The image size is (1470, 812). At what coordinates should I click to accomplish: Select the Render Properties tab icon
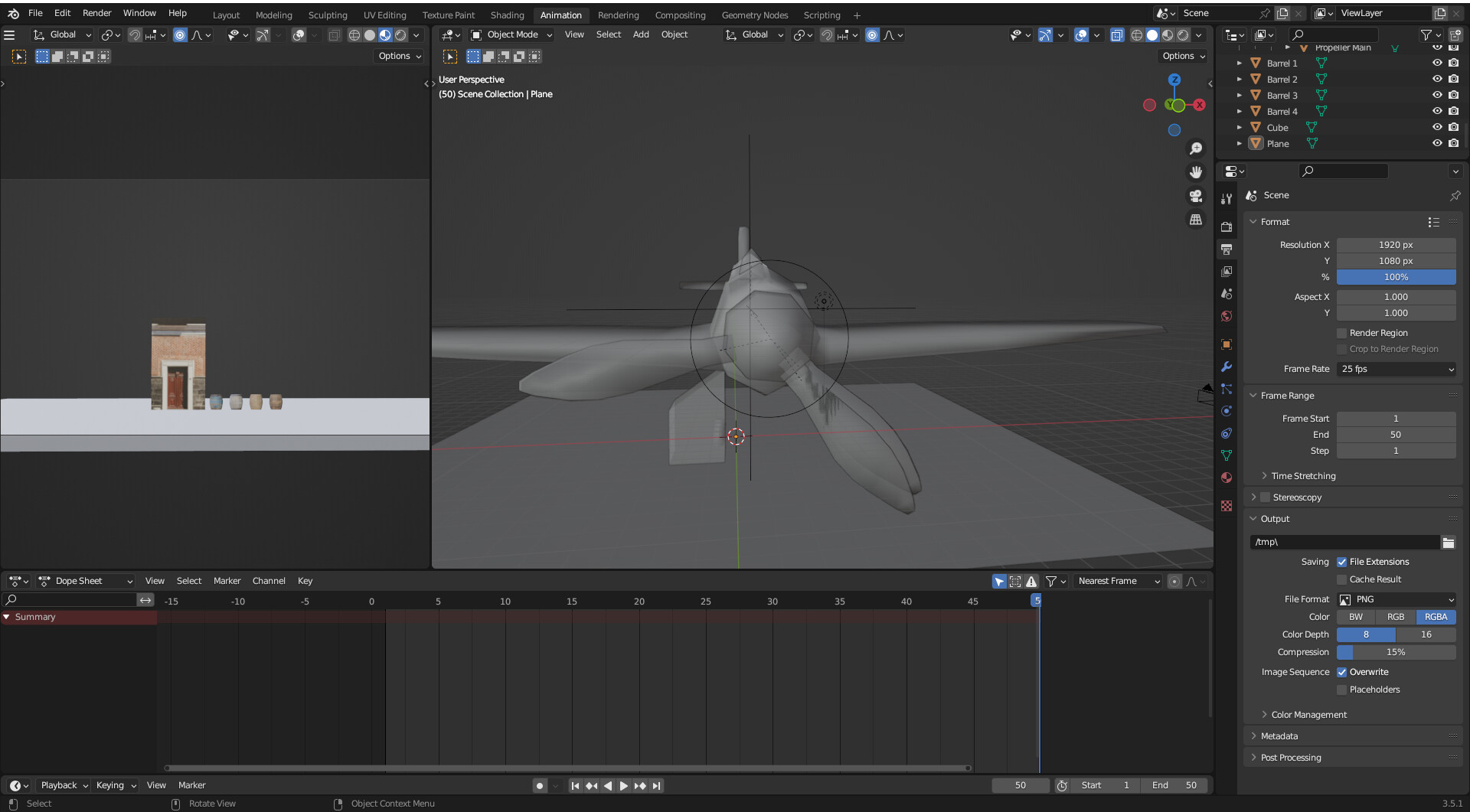click(x=1226, y=227)
